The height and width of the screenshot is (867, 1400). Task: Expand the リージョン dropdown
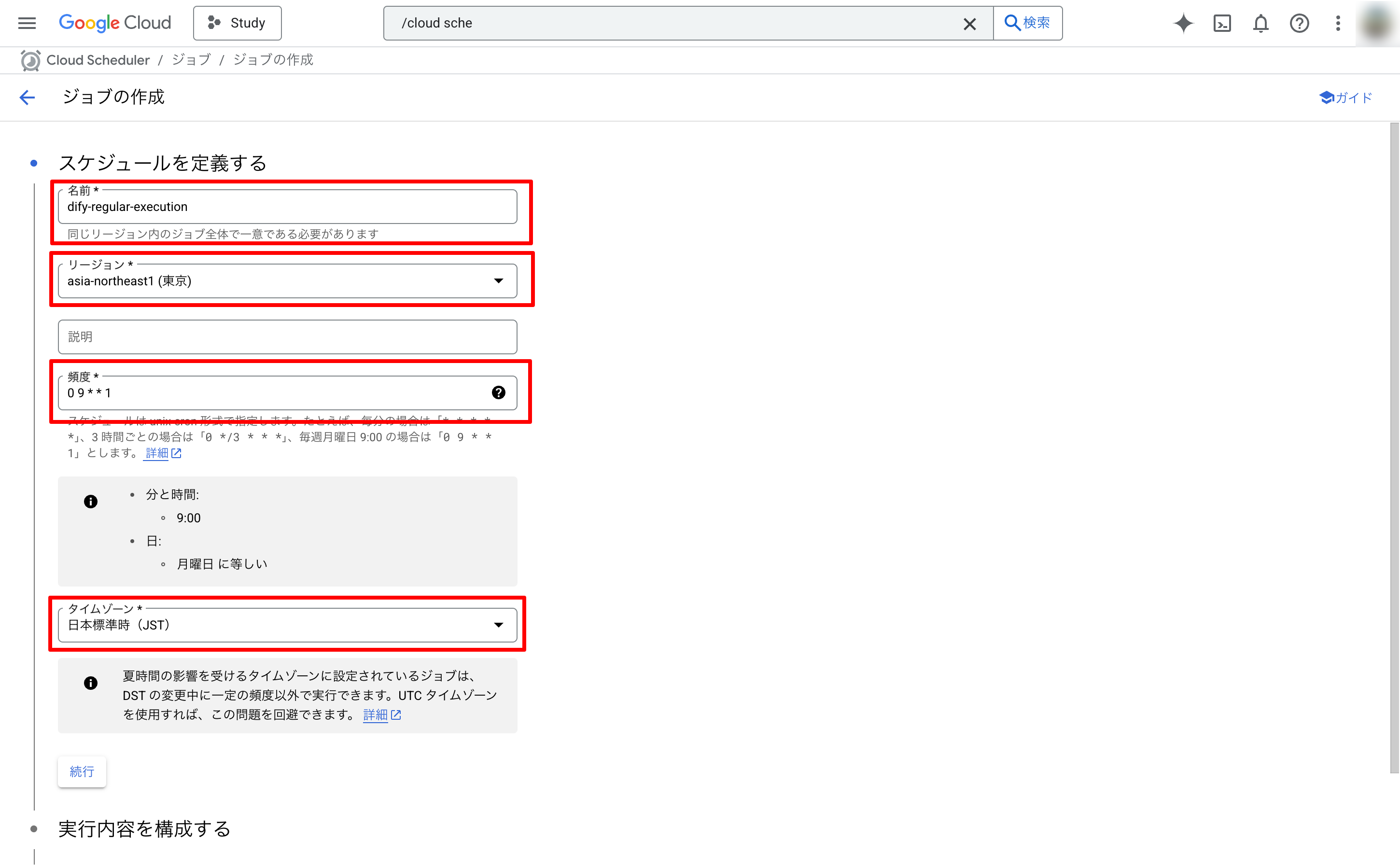click(x=498, y=281)
